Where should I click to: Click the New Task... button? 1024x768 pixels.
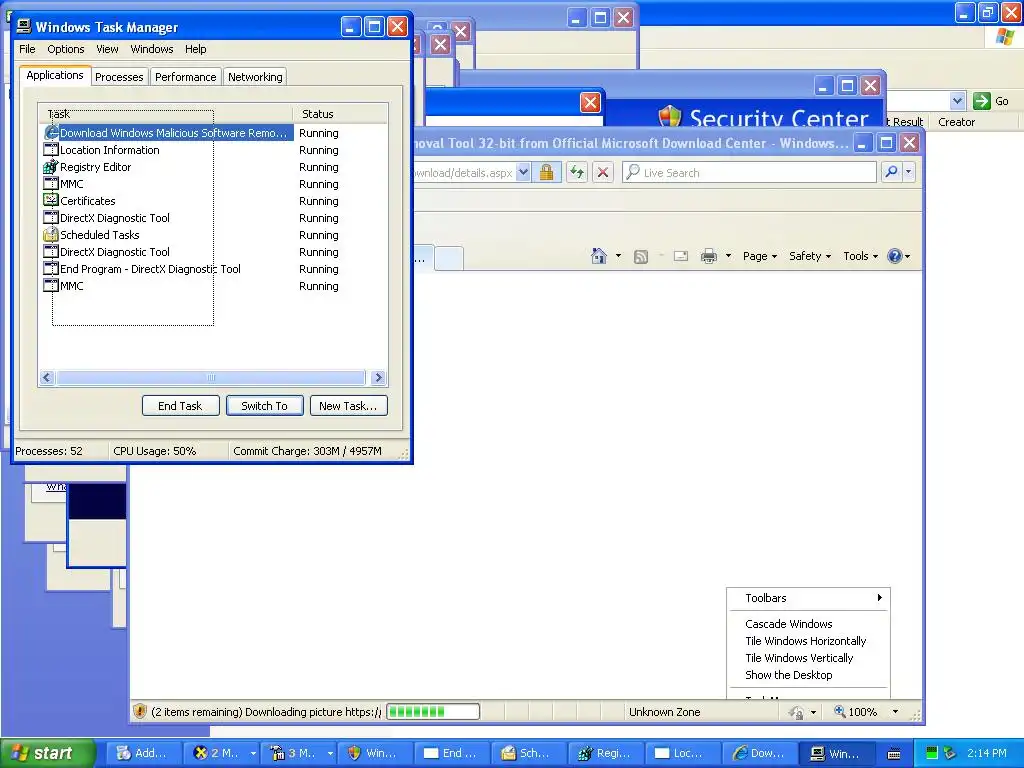coord(348,406)
